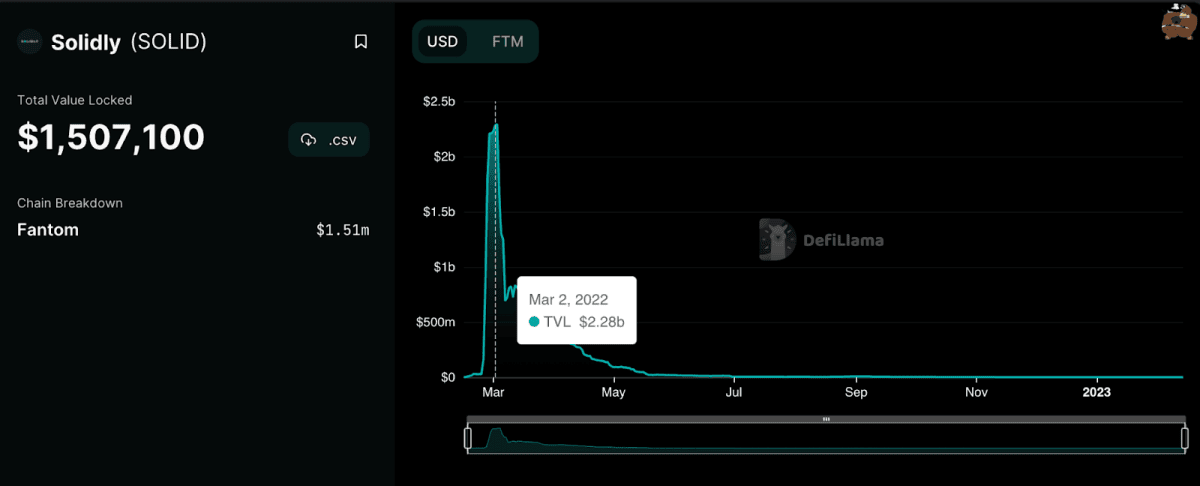Click the Fantom chain breakdown row
The height and width of the screenshot is (486, 1200).
(193, 230)
